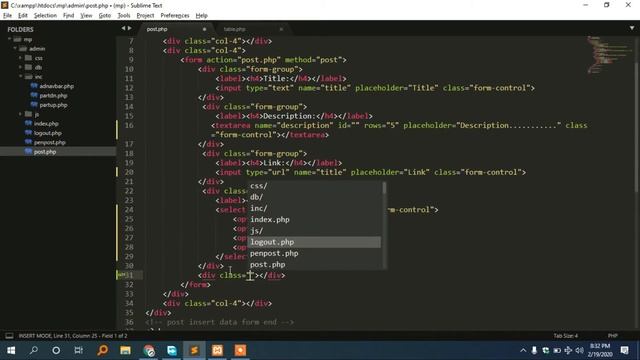
Task: Open logout.php in sidebar
Action: coord(48,133)
